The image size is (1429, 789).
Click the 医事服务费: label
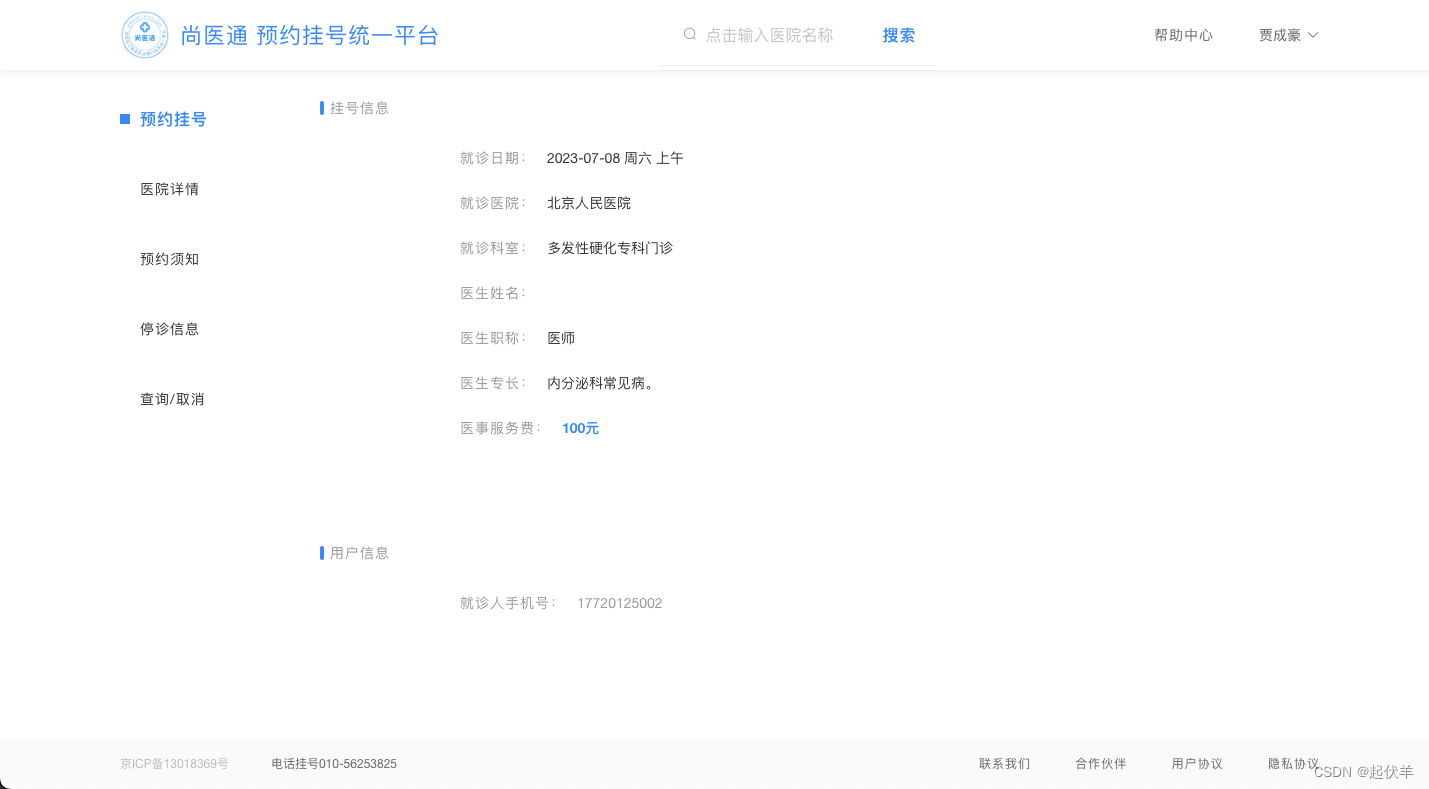(x=501, y=428)
